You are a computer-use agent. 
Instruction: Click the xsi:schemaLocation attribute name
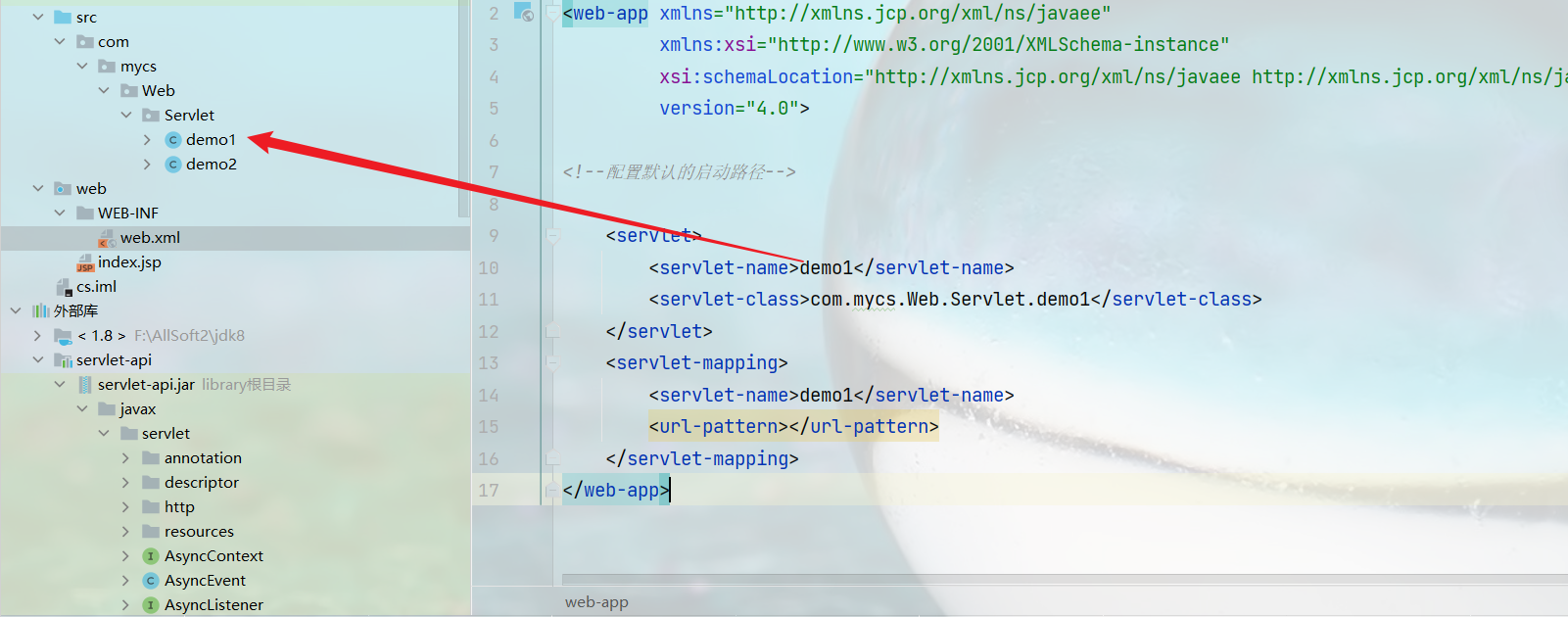pos(756,77)
